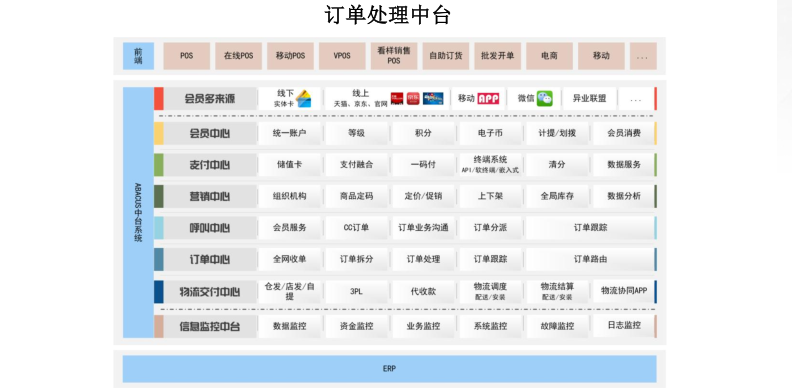Image resolution: width=792 pixels, height=389 pixels.
Task: Click the 数据服务 cell
Action: [x=624, y=165]
